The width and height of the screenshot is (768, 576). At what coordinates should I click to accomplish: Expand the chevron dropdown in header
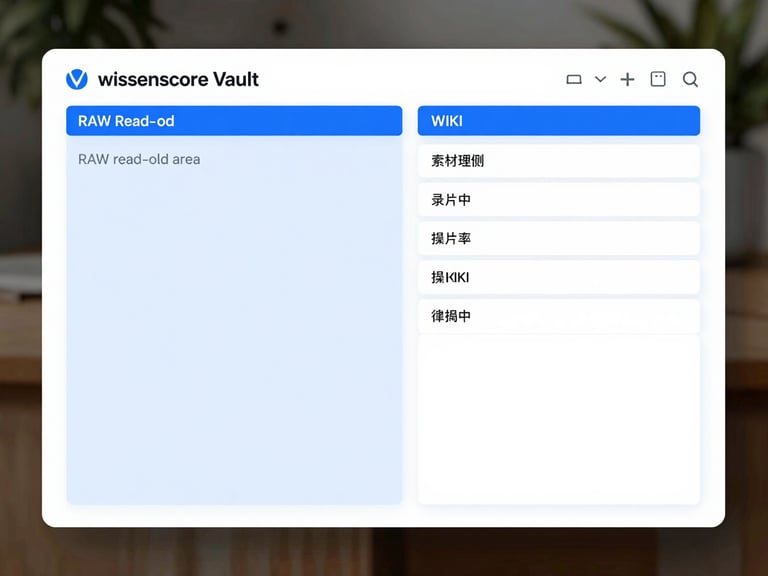click(600, 79)
